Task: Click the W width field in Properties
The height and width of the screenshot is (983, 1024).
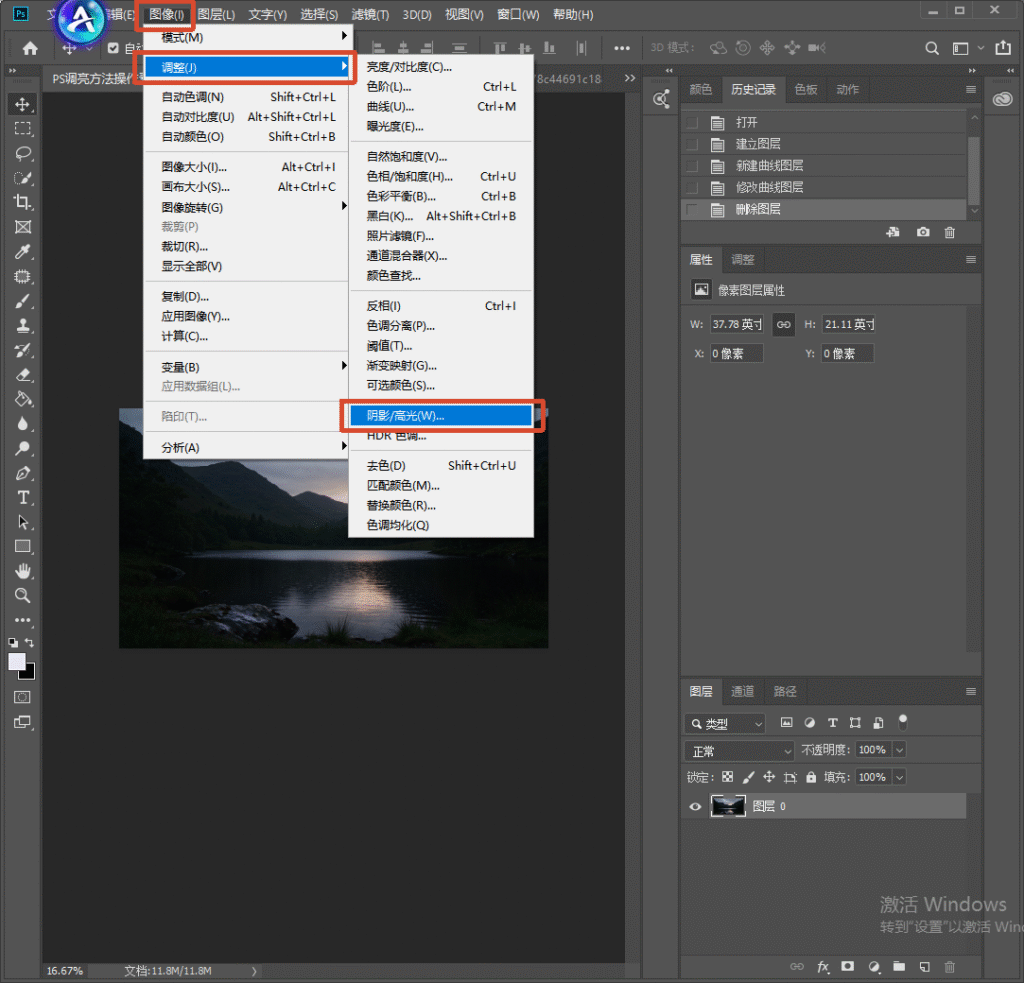Action: [737, 325]
